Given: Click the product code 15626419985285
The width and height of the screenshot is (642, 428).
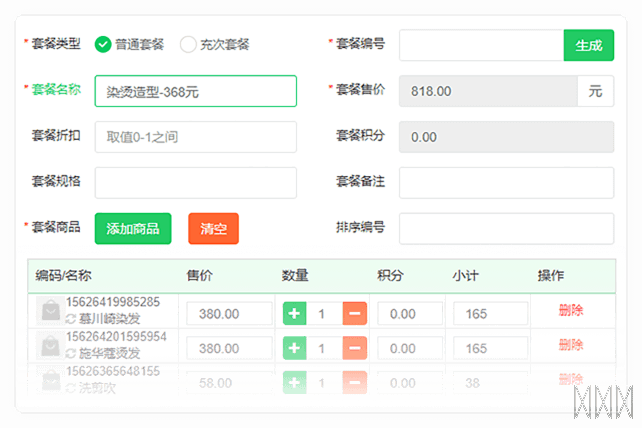Looking at the screenshot, I should [x=113, y=302].
